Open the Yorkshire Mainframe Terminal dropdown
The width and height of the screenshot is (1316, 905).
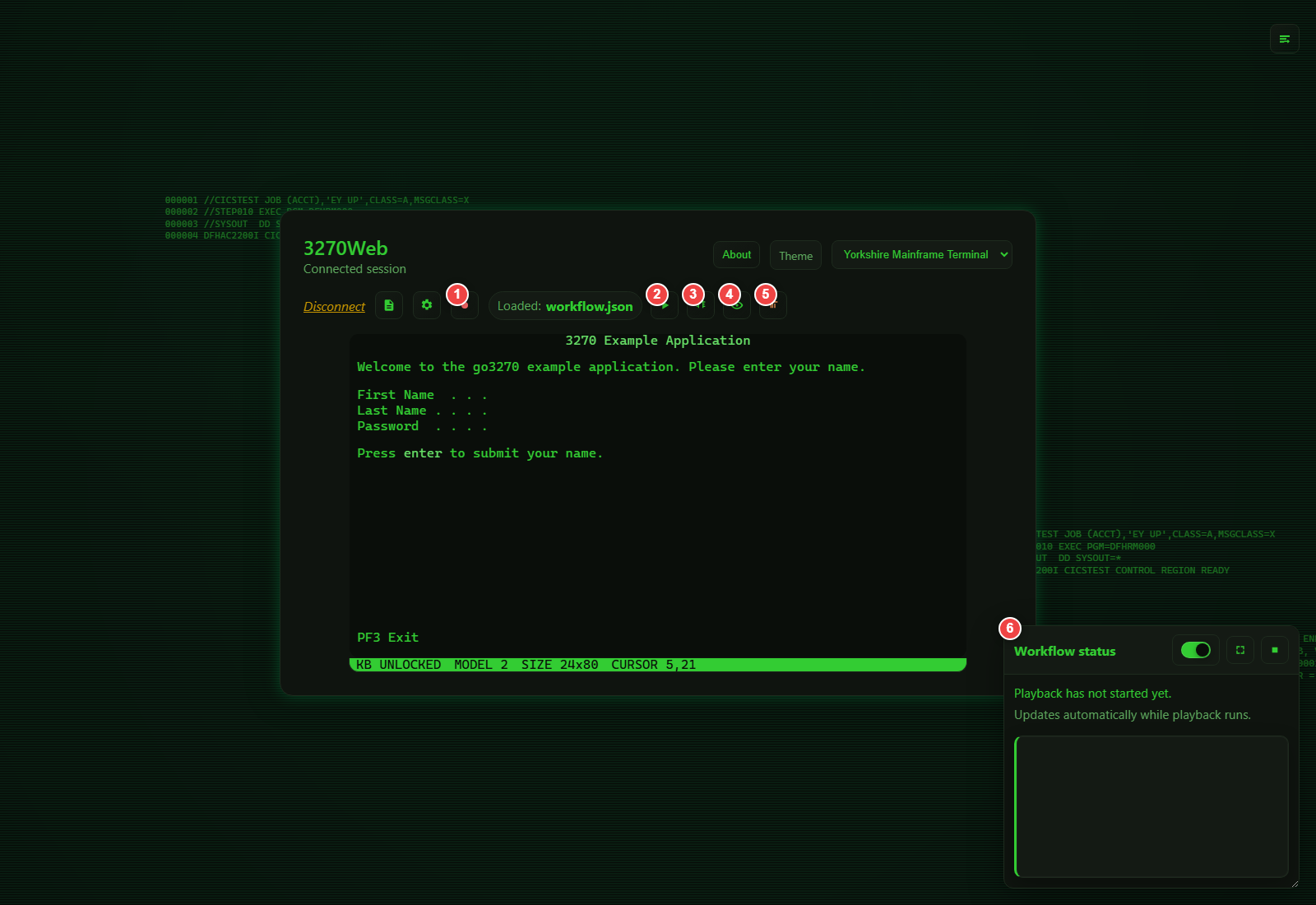pyautogui.click(x=921, y=254)
